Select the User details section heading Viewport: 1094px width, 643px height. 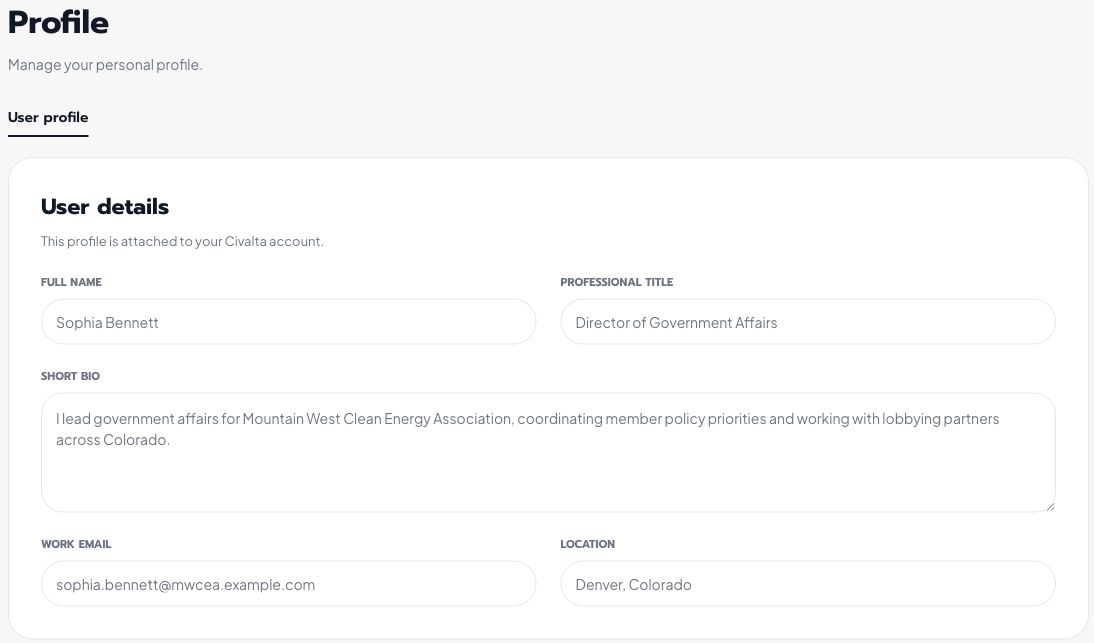click(105, 206)
